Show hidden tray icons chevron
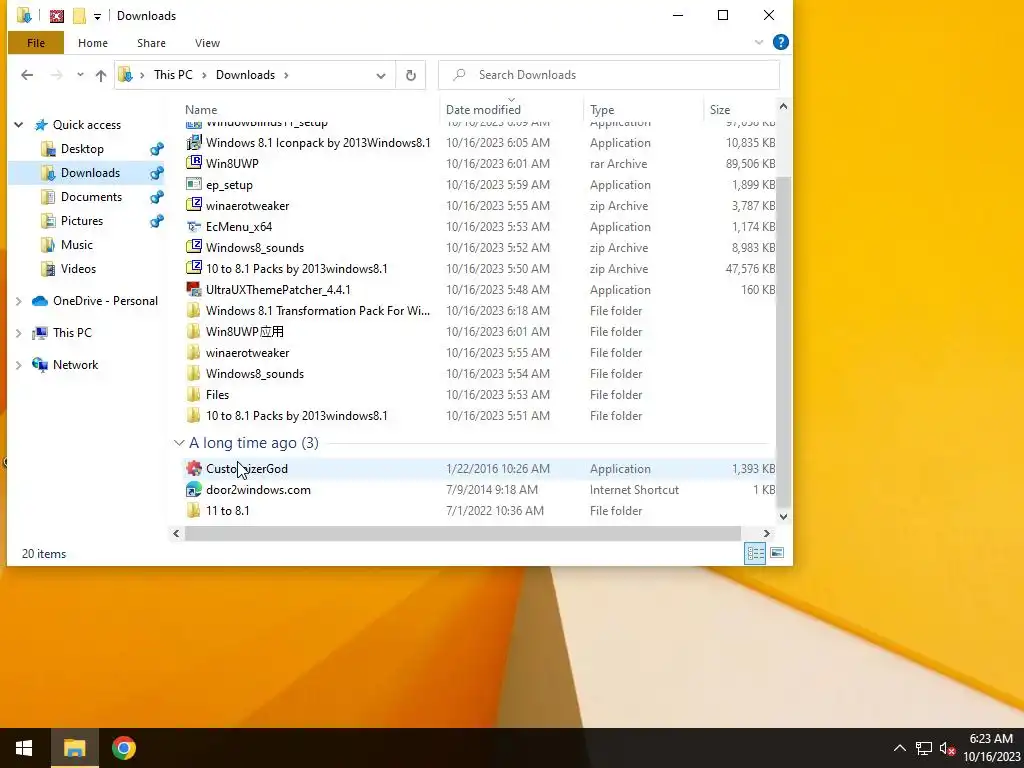 [x=899, y=748]
